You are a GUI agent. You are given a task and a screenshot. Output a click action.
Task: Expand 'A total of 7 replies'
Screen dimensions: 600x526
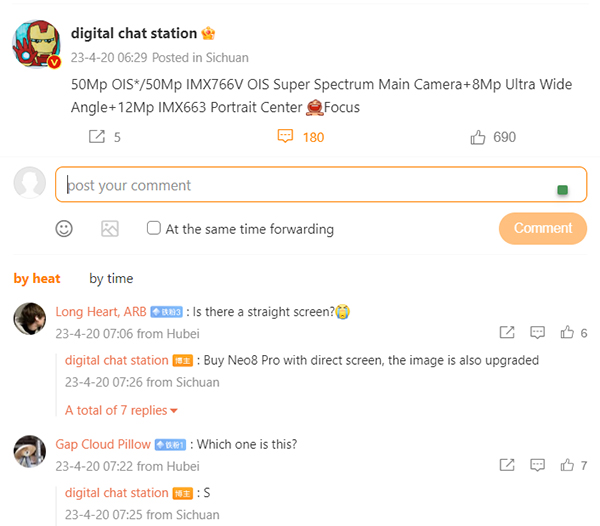pyautogui.click(x=121, y=410)
